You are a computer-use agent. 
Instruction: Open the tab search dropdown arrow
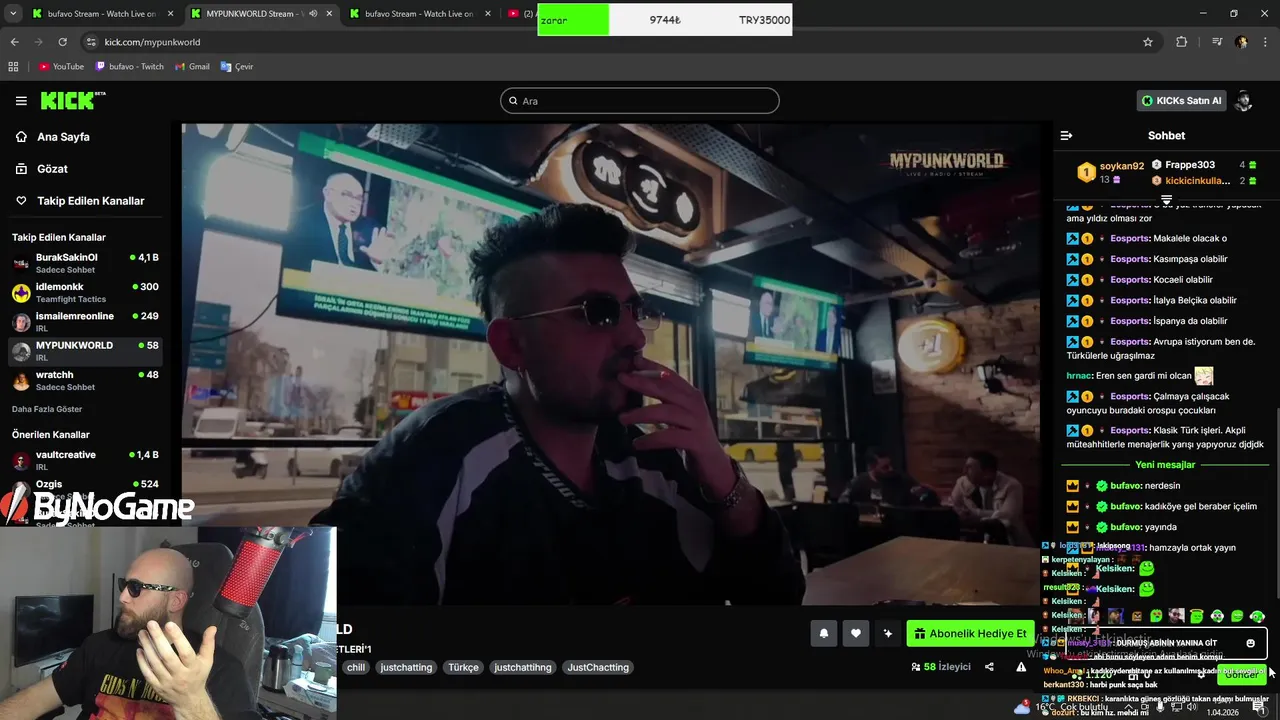pos(12,14)
